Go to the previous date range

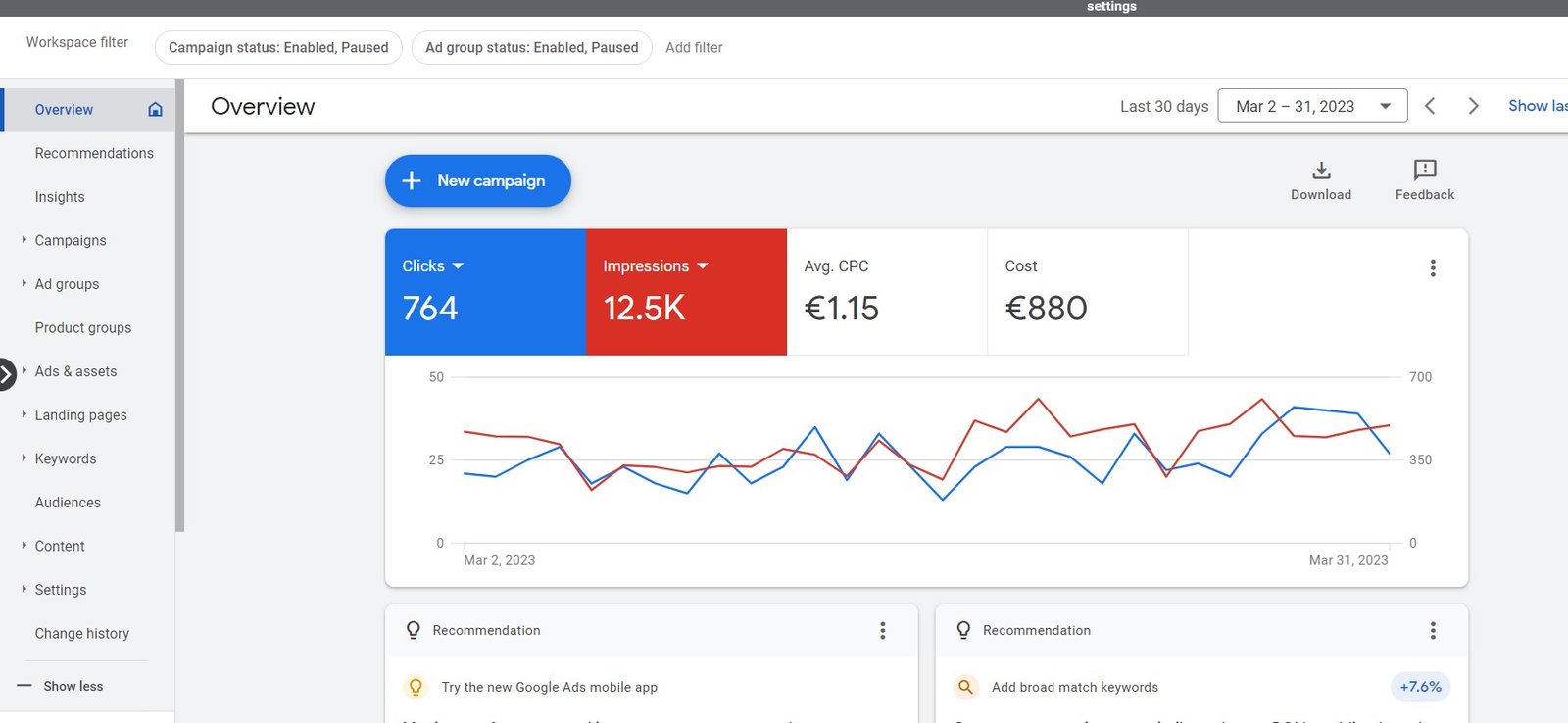pyautogui.click(x=1430, y=106)
